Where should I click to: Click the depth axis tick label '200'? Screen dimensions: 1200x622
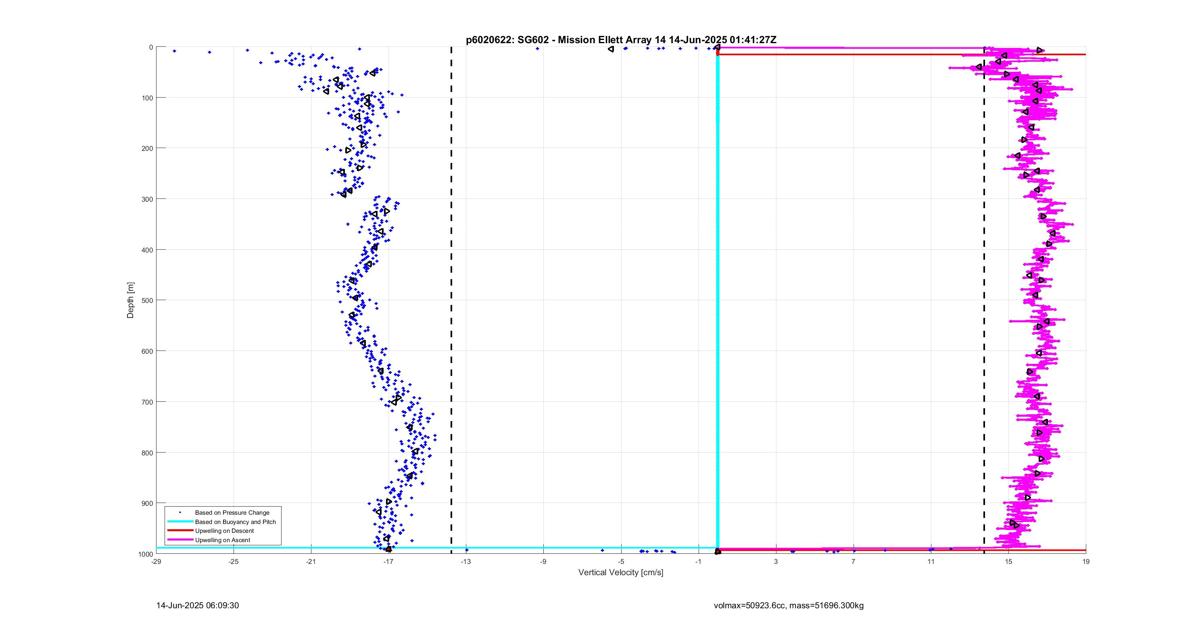[x=146, y=148]
